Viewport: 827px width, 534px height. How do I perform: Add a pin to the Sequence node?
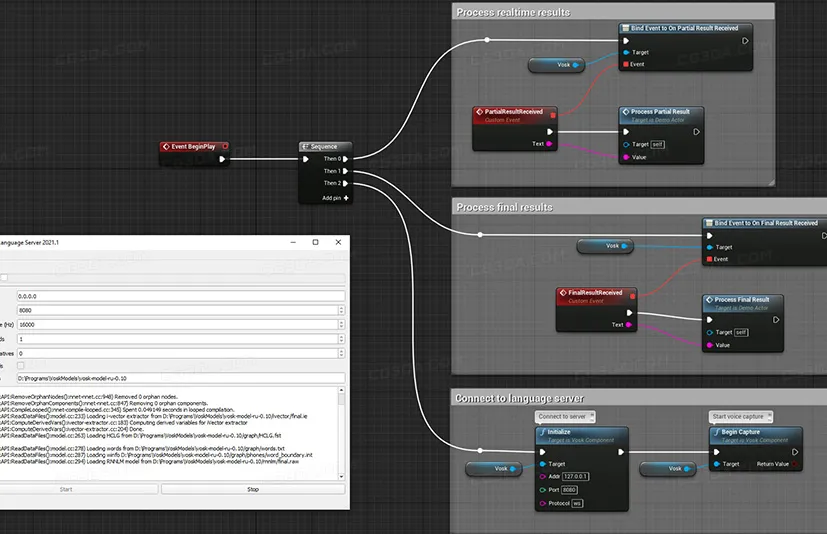[335, 198]
